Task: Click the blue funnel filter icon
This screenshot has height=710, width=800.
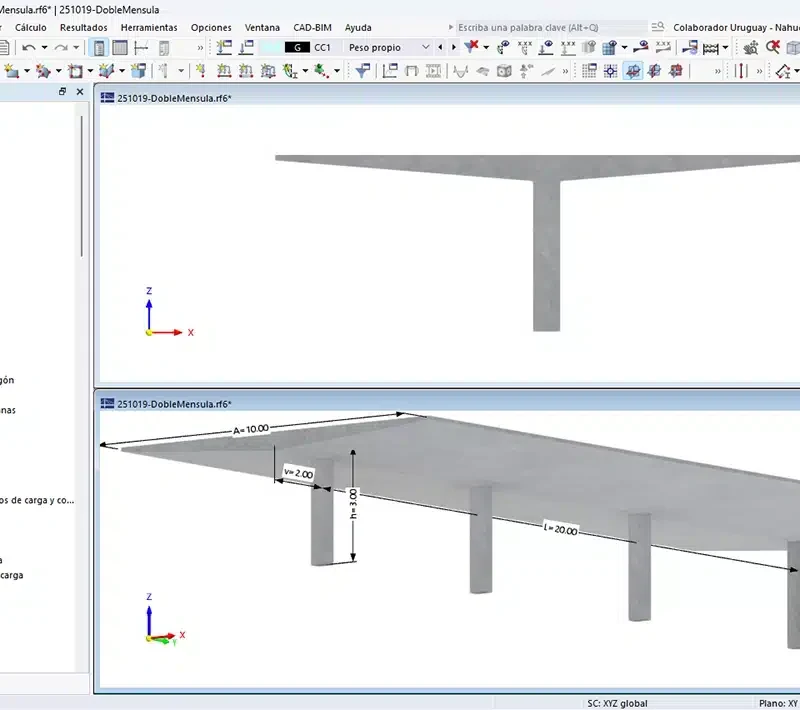Action: pos(362,71)
